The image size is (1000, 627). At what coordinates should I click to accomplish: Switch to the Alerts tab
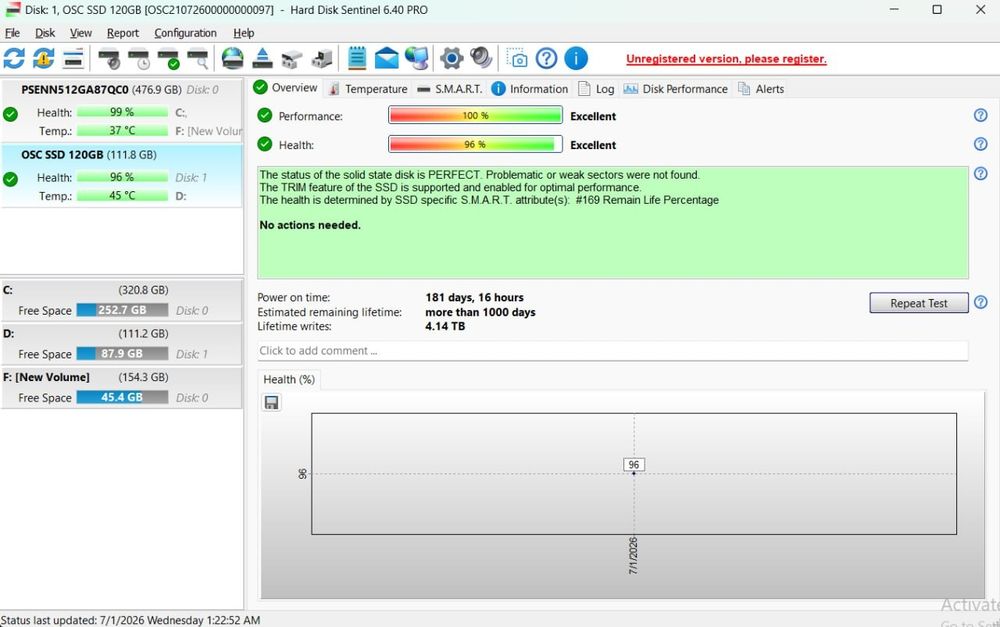pos(761,89)
